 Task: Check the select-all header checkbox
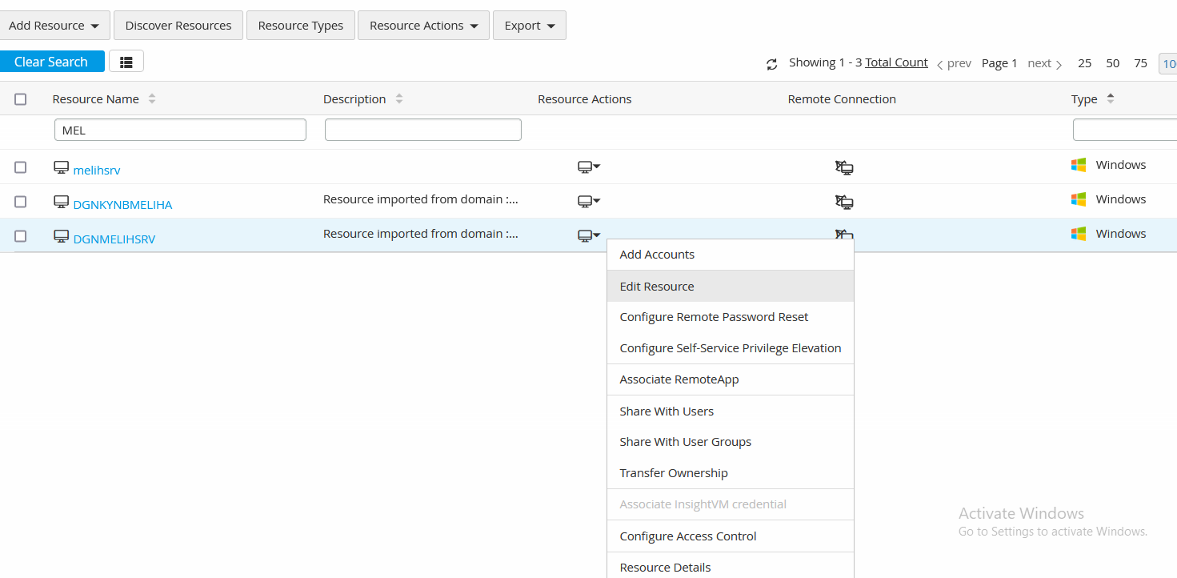coord(20,99)
